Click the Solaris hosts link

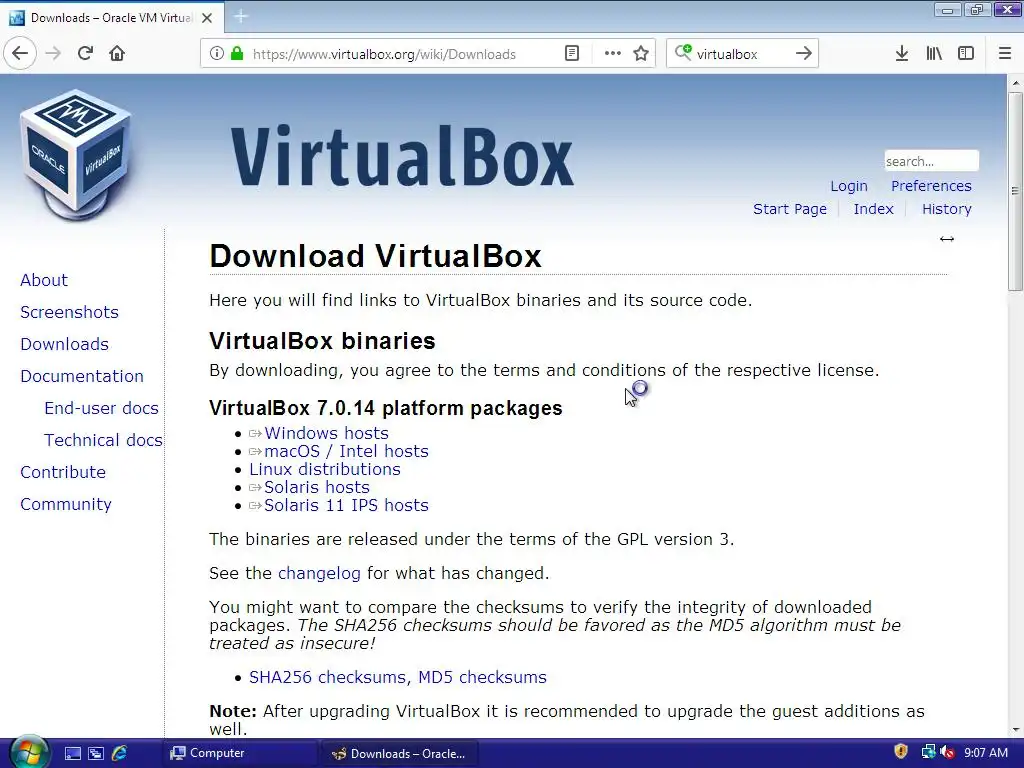pyautogui.click(x=317, y=487)
